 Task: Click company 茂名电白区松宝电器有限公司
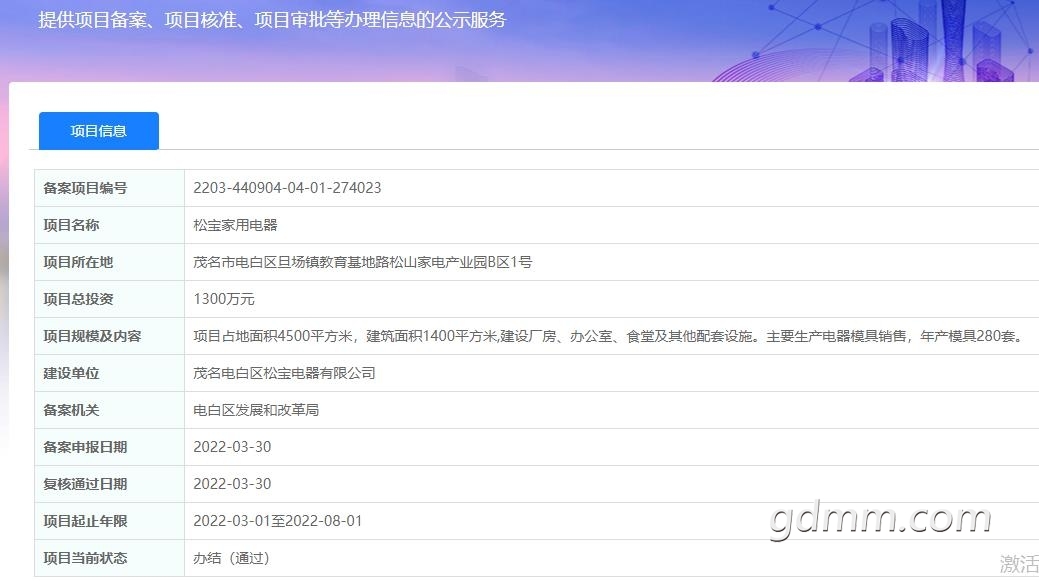pyautogui.click(x=284, y=373)
